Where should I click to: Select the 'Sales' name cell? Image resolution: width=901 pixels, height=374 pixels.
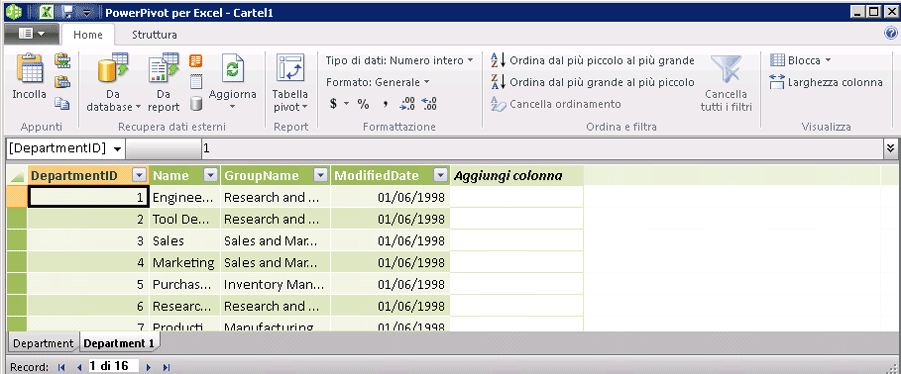pyautogui.click(x=184, y=241)
